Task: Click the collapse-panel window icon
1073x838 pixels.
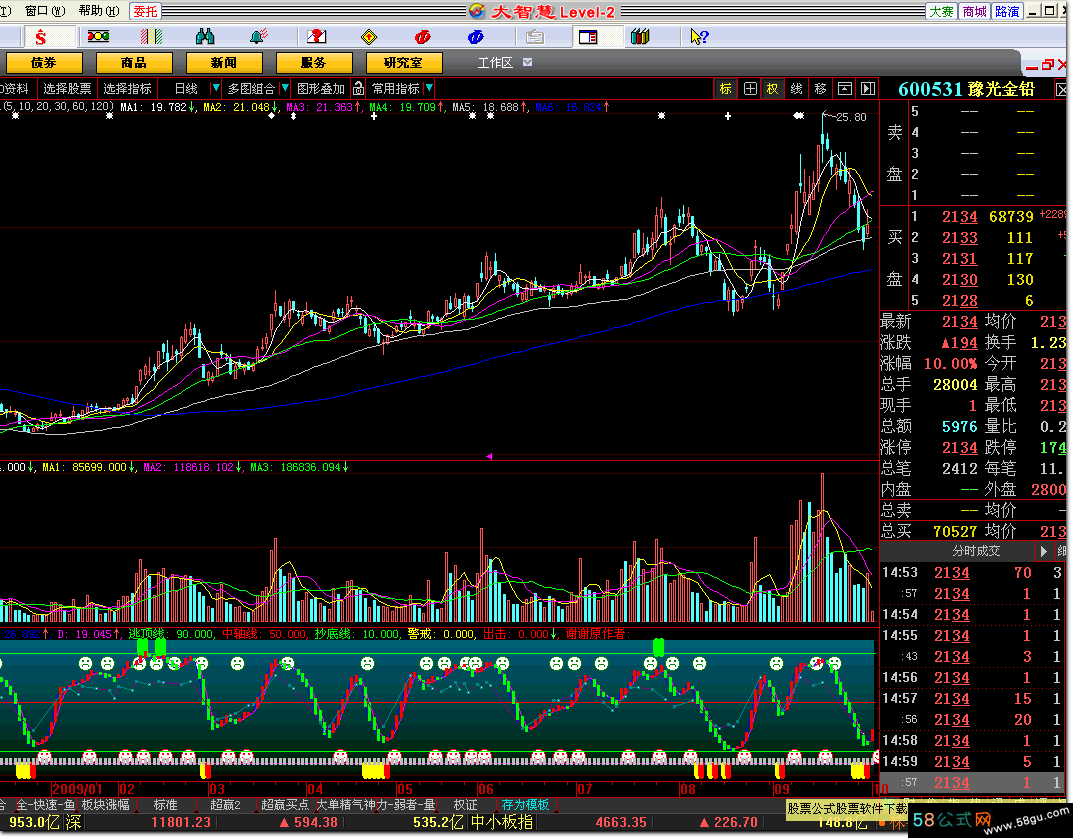Action: tap(845, 88)
